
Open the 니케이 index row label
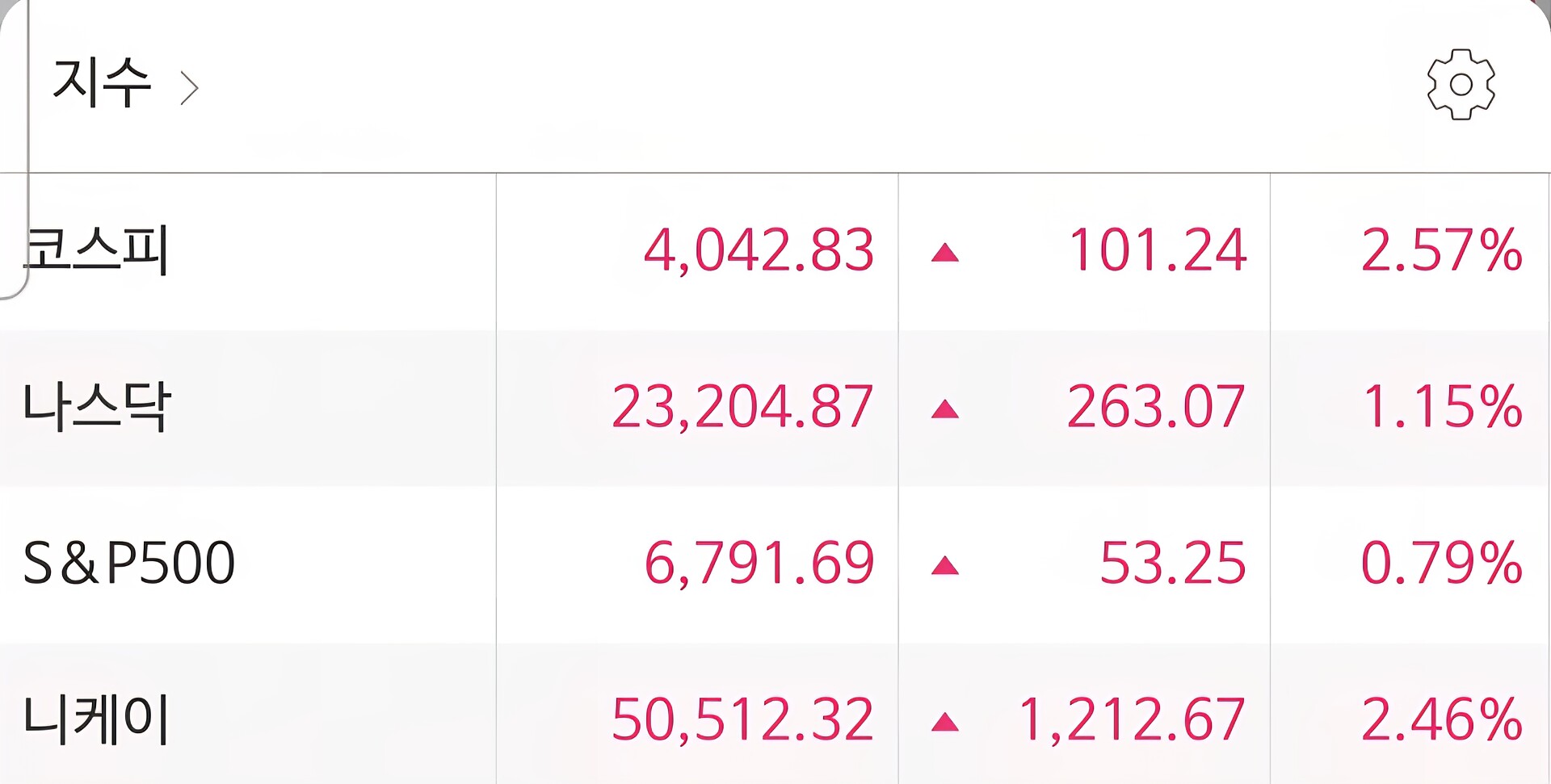click(x=97, y=719)
